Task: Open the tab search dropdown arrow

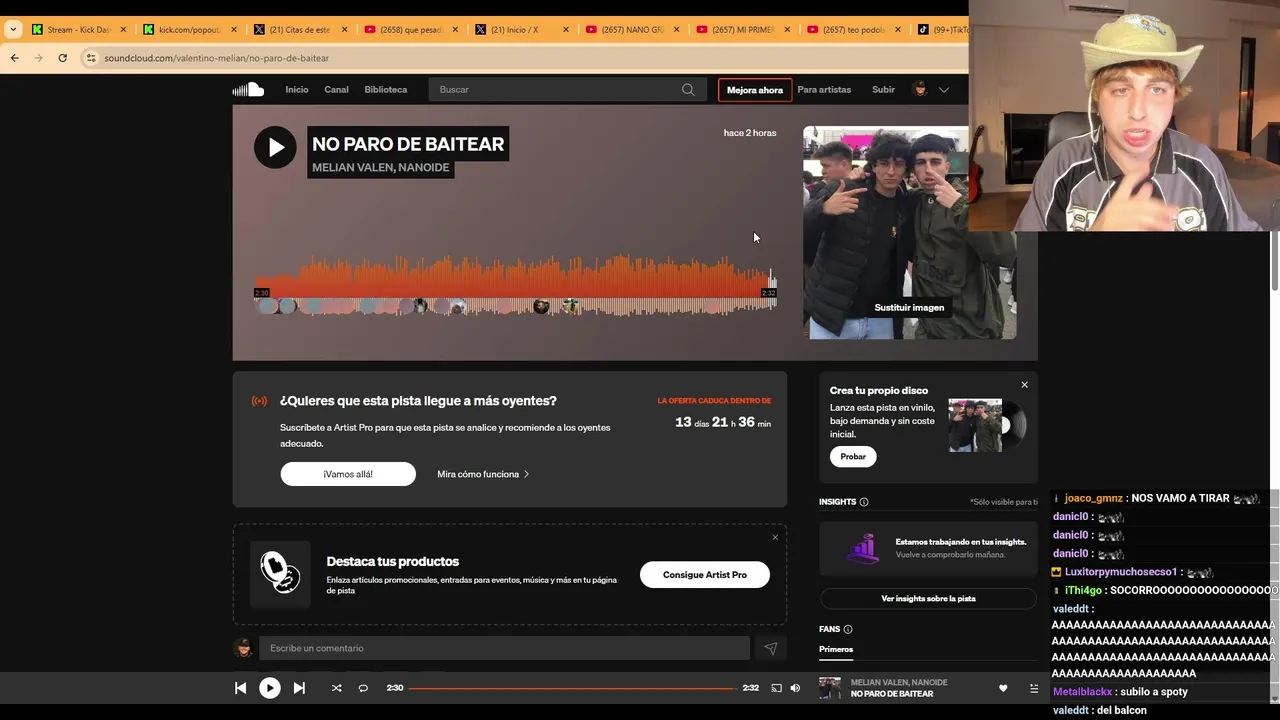Action: click(x=13, y=30)
